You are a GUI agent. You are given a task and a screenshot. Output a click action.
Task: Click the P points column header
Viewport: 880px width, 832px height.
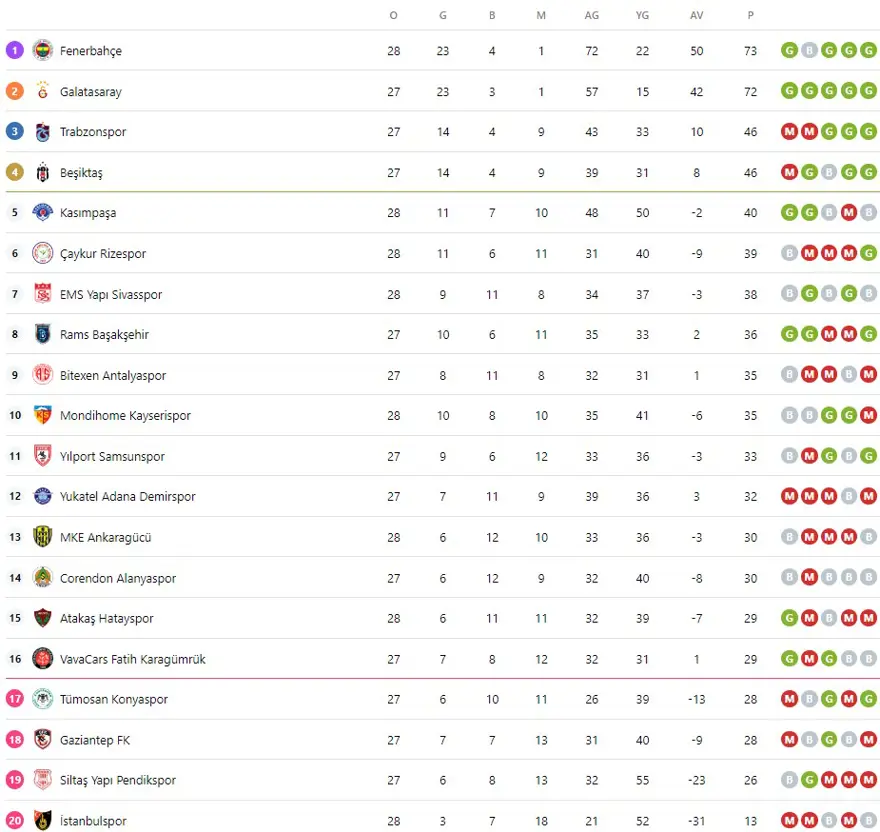pos(750,15)
